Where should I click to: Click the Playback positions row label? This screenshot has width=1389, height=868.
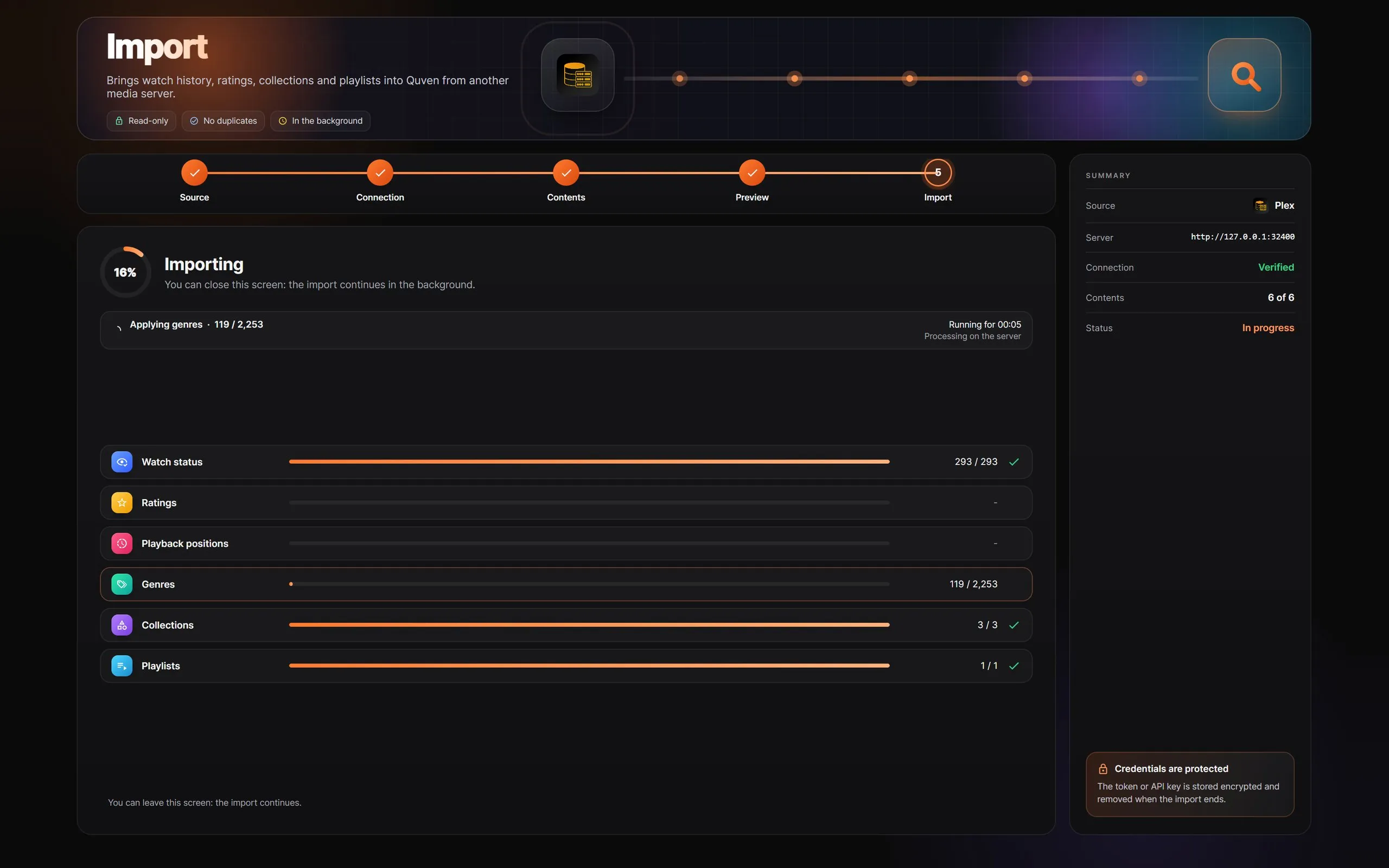185,543
